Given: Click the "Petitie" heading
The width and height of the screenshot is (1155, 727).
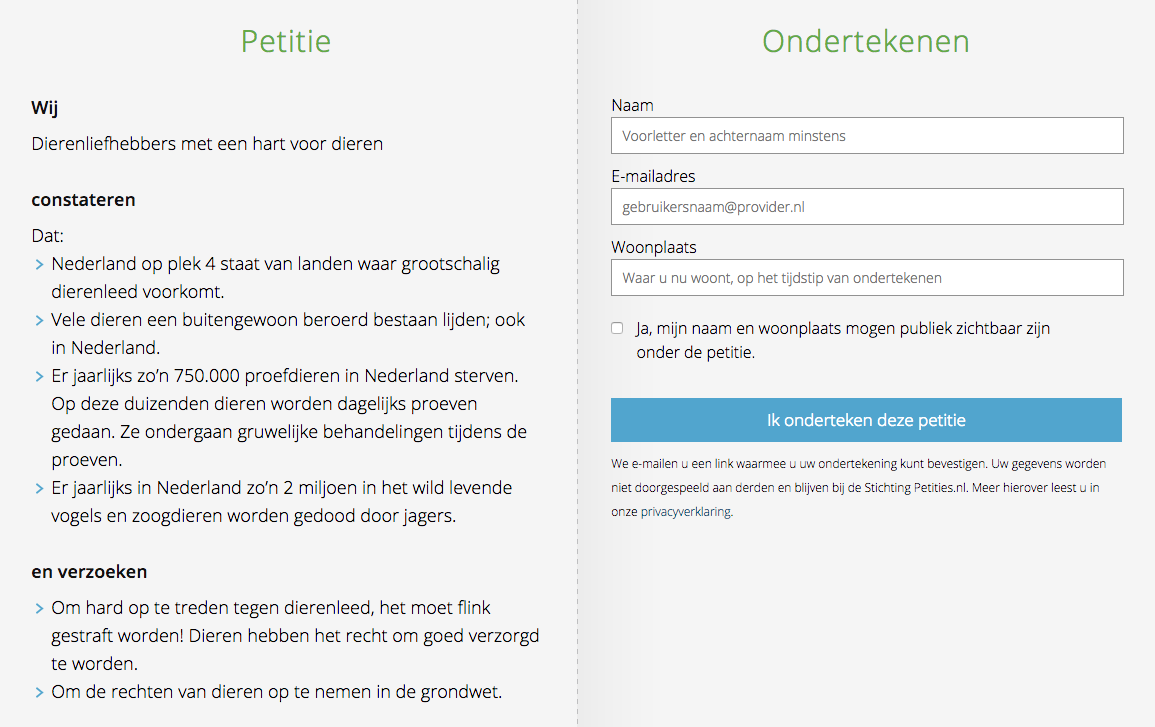Looking at the screenshot, I should (285, 41).
